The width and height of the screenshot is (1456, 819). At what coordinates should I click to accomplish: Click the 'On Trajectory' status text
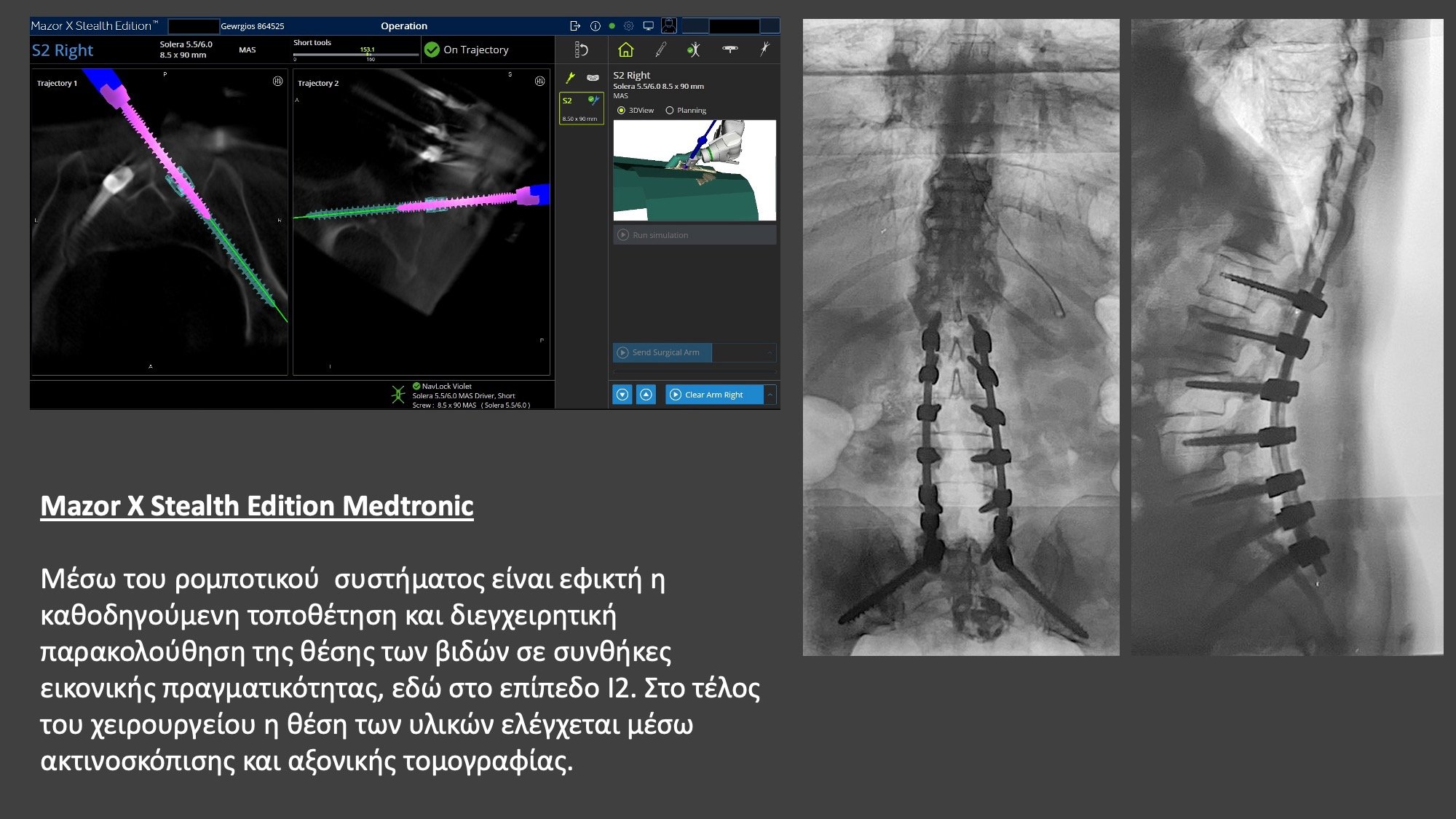click(476, 50)
